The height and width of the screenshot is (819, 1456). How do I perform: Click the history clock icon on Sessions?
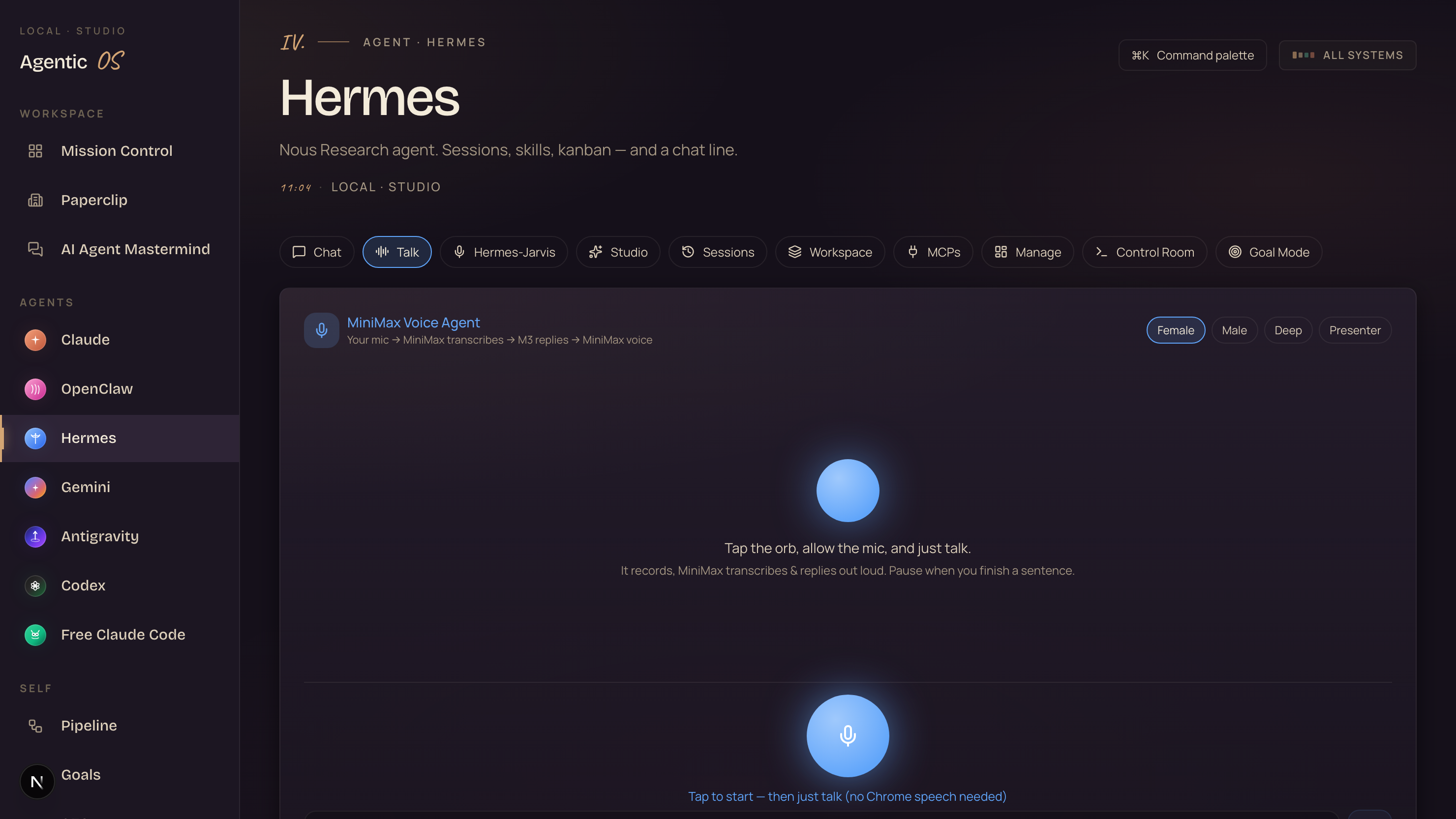coord(688,252)
